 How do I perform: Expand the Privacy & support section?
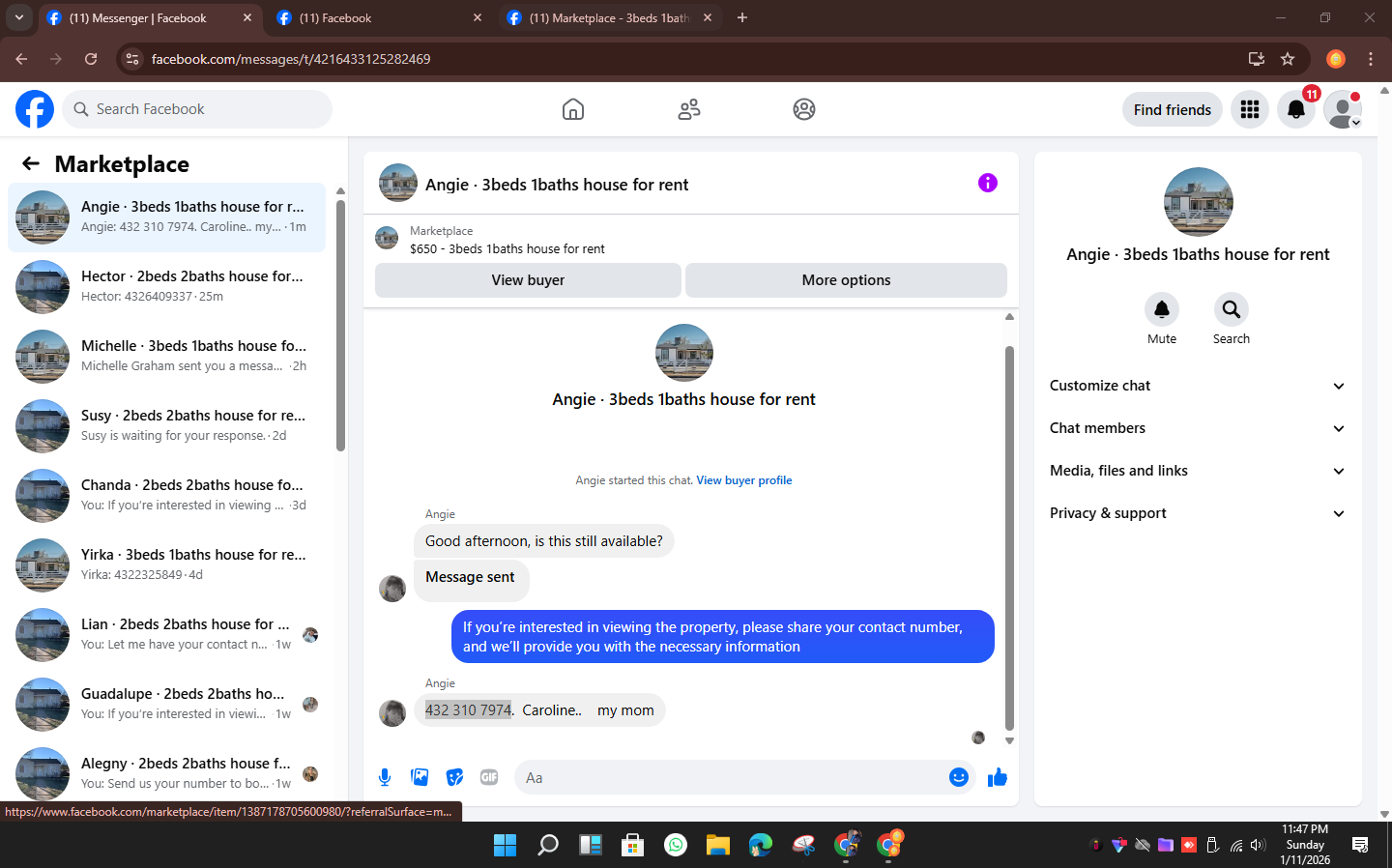click(x=1198, y=513)
